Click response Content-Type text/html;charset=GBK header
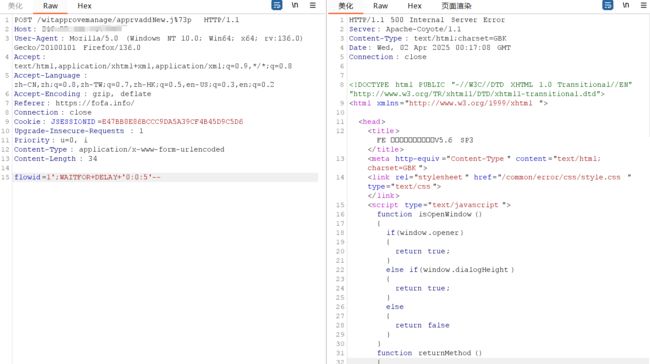The width and height of the screenshot is (650, 364). [x=427, y=39]
